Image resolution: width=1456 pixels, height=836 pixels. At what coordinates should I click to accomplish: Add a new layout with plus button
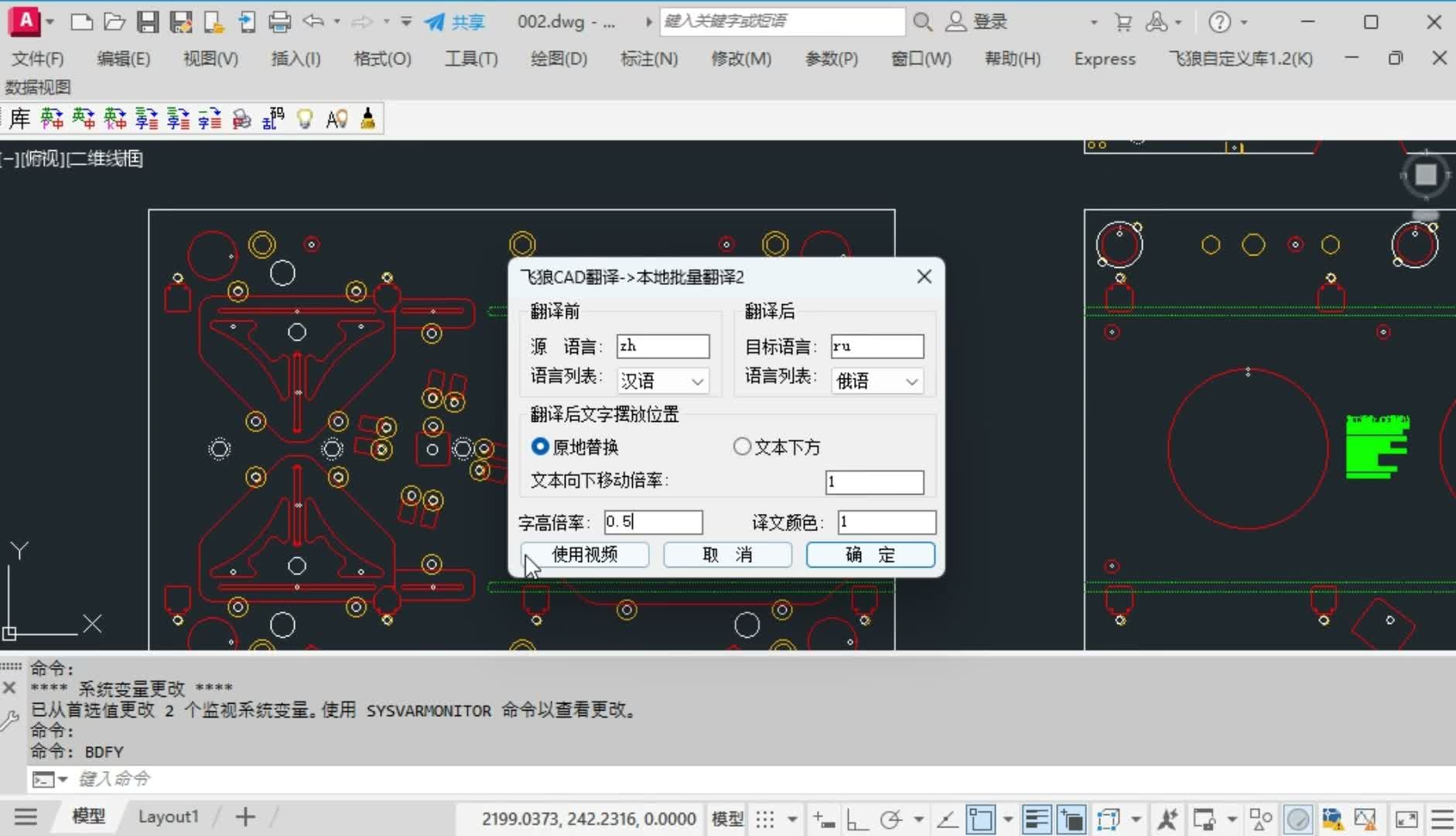tap(245, 817)
